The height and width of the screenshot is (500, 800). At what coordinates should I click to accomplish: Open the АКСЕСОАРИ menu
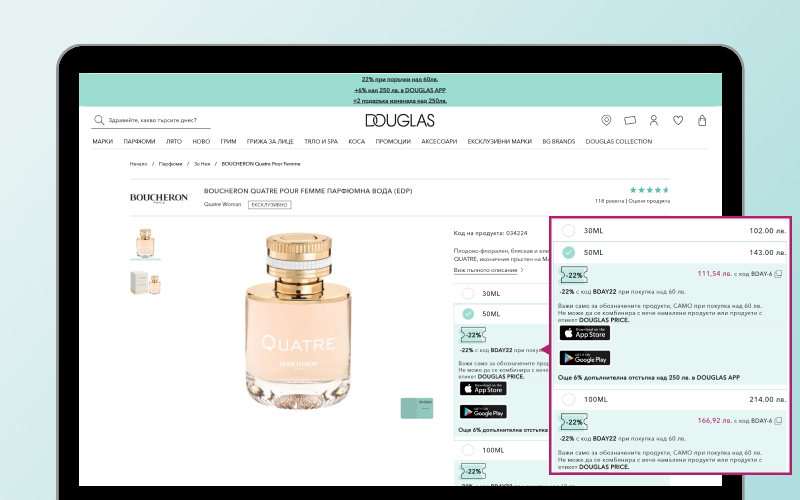[439, 141]
